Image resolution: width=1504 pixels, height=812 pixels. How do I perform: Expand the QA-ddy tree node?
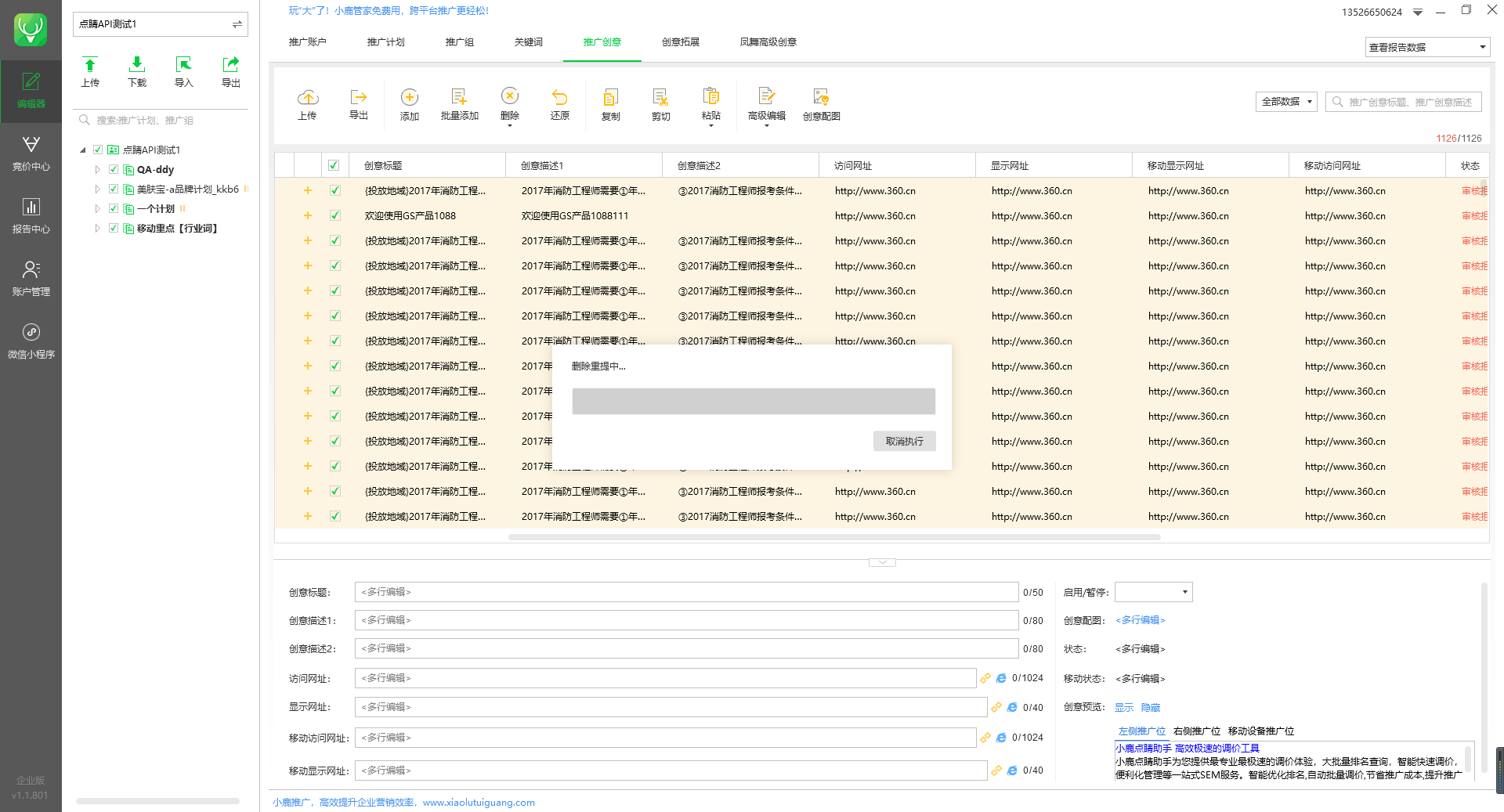98,169
